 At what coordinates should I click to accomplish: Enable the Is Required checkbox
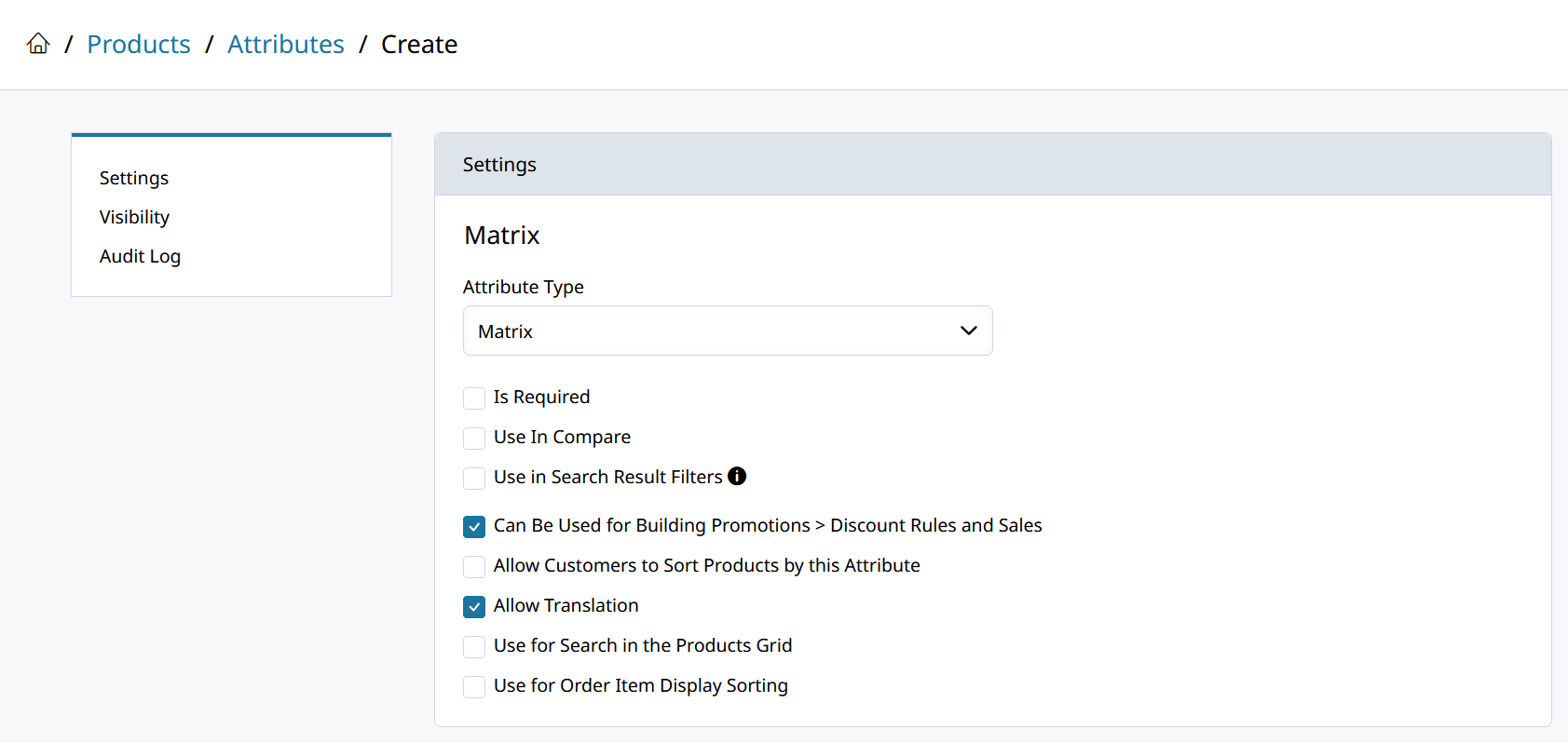tap(474, 399)
